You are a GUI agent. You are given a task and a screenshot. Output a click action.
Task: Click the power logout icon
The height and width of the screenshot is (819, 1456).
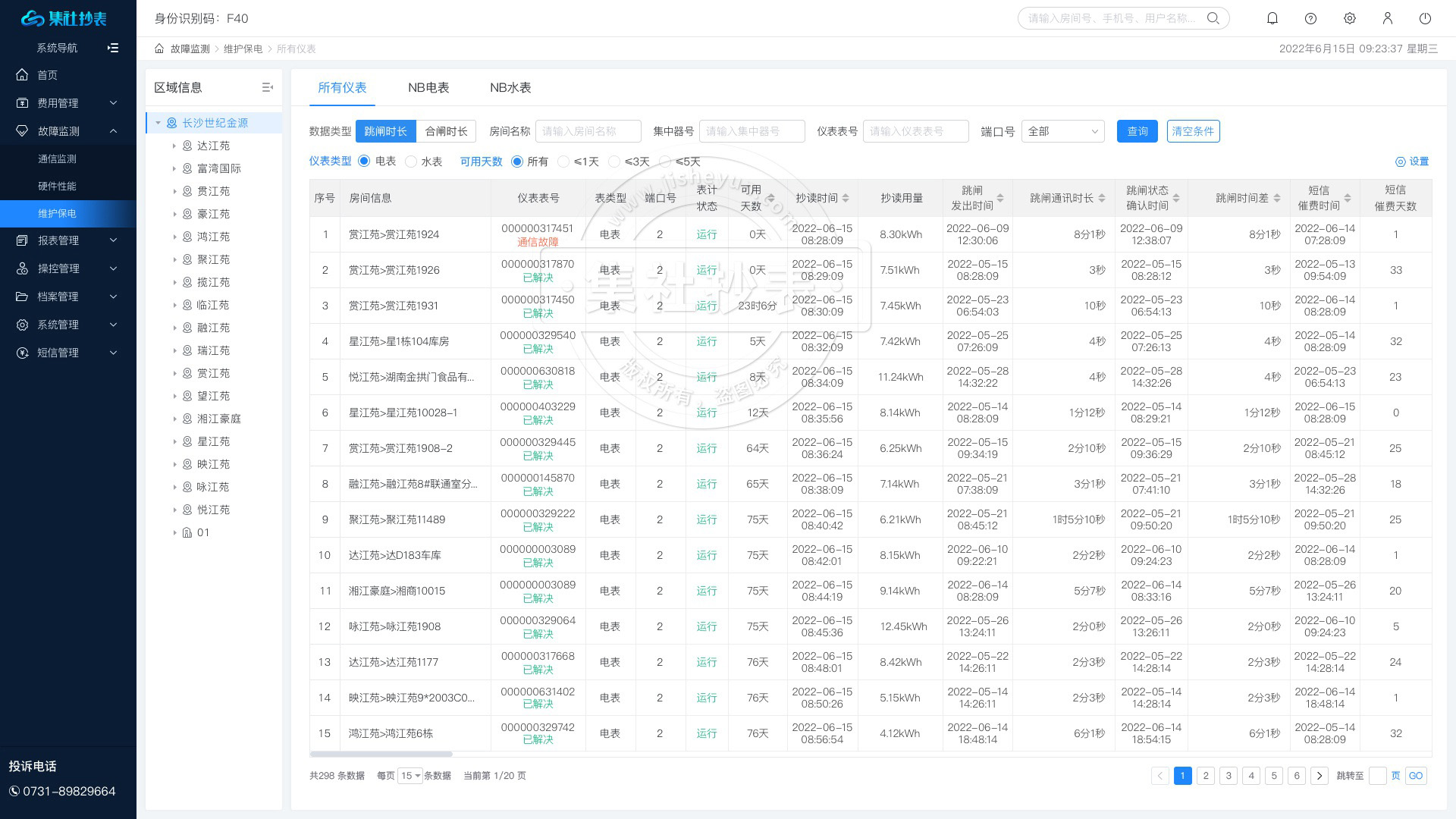point(1425,18)
